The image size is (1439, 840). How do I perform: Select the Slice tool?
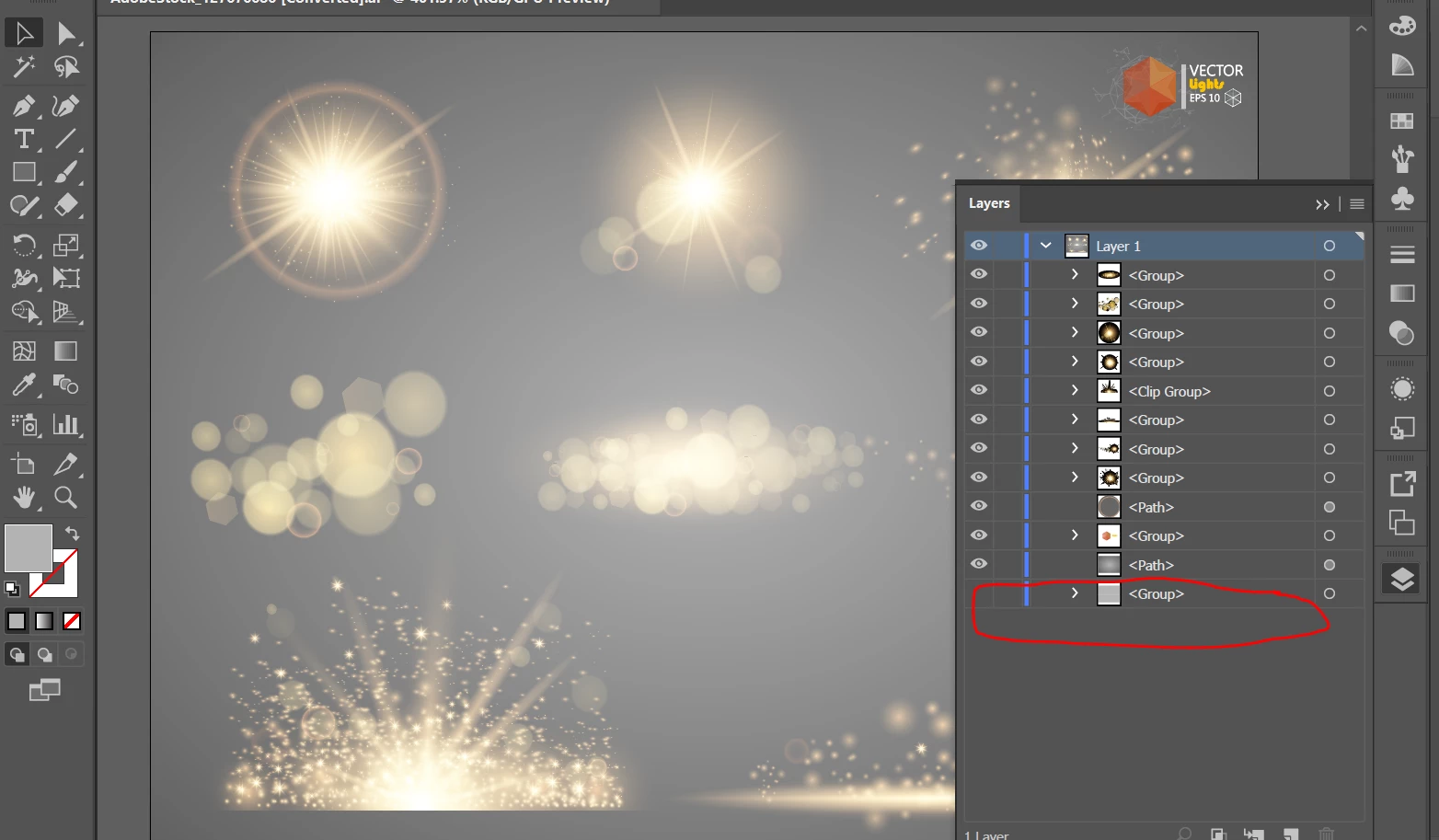tap(66, 464)
